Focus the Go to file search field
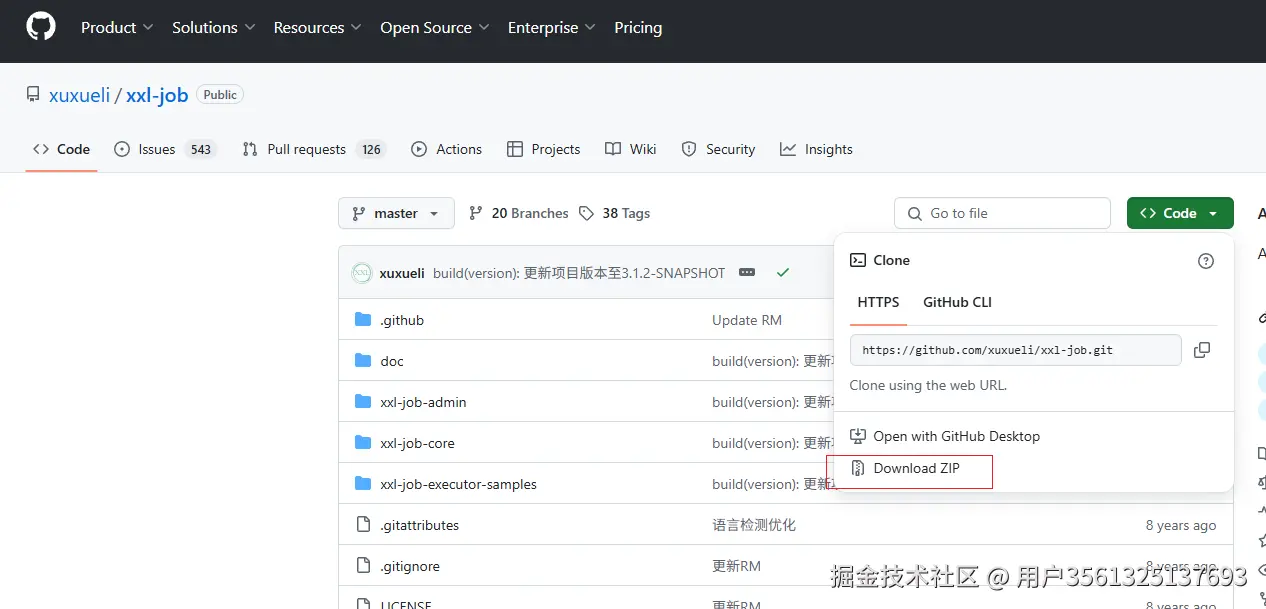The height and width of the screenshot is (609, 1266). (1002, 213)
